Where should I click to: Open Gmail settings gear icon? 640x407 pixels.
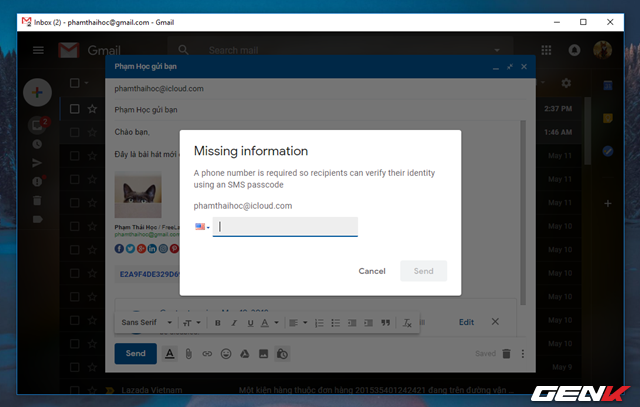566,83
